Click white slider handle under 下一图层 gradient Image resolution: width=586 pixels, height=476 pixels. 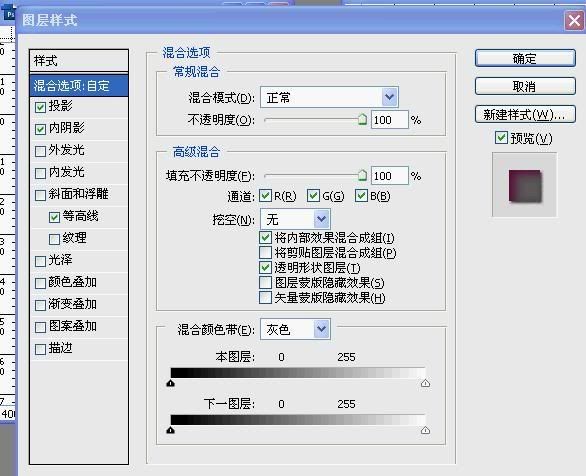(425, 430)
